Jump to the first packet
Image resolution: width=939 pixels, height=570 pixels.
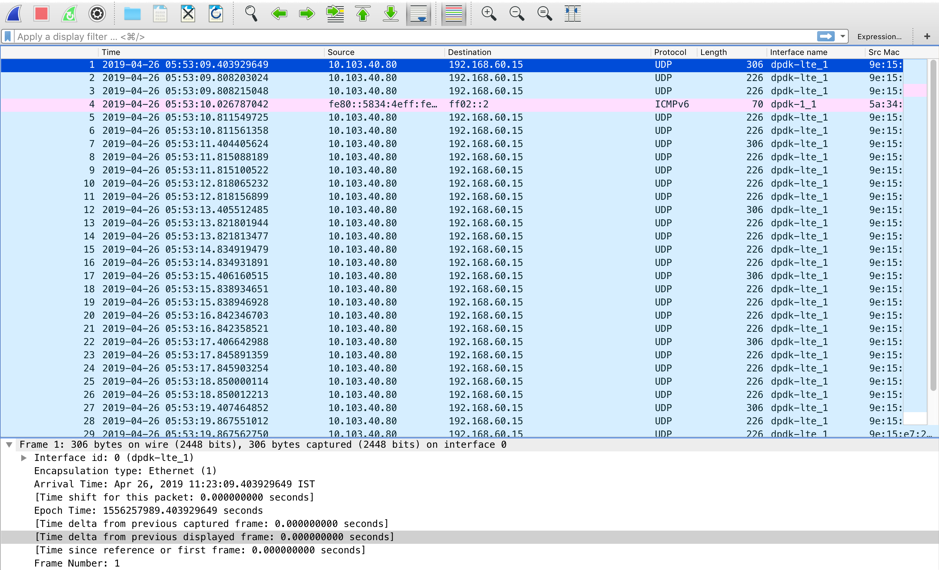[363, 13]
